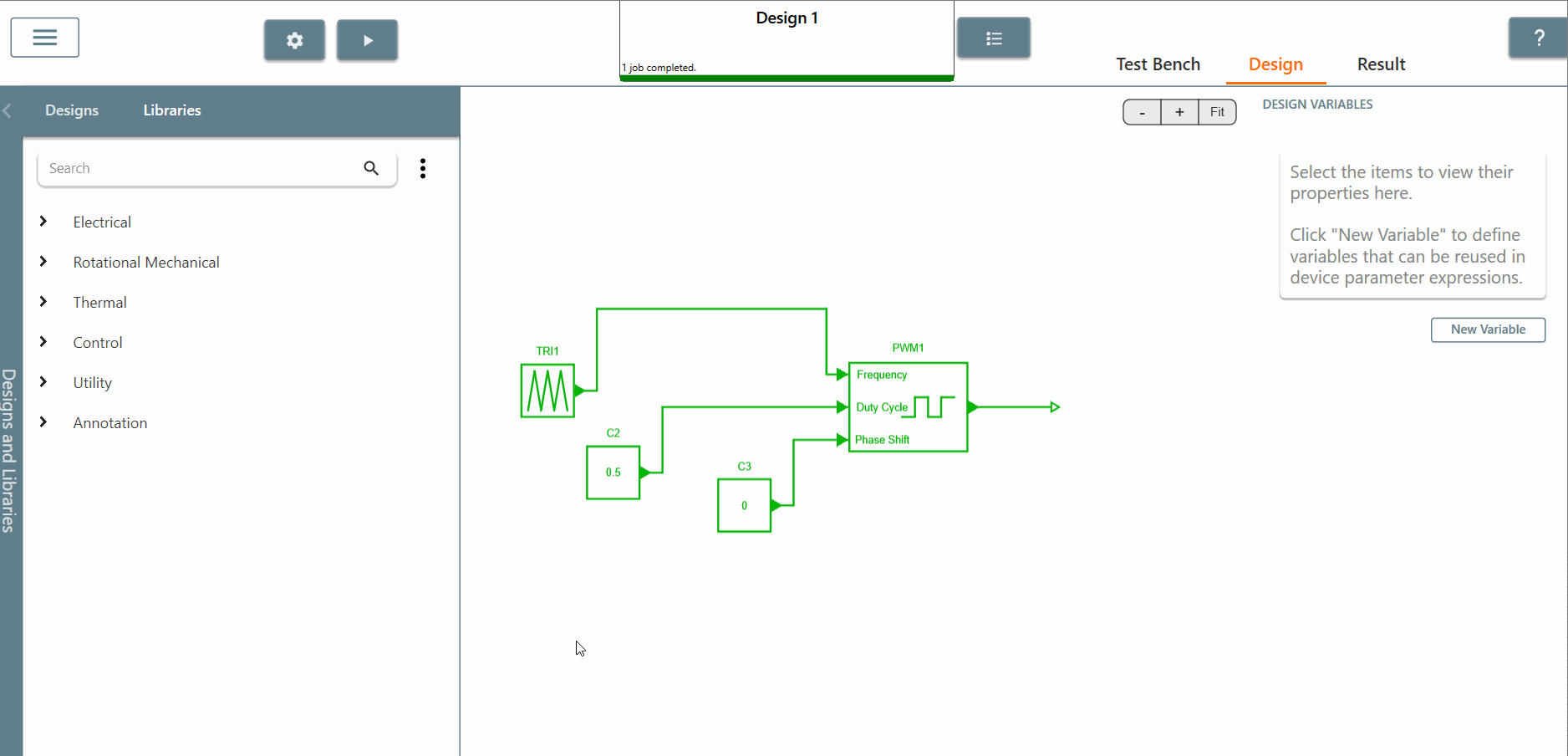Open the Designs tab in sidebar
This screenshot has height=756, width=1568.
click(x=72, y=110)
